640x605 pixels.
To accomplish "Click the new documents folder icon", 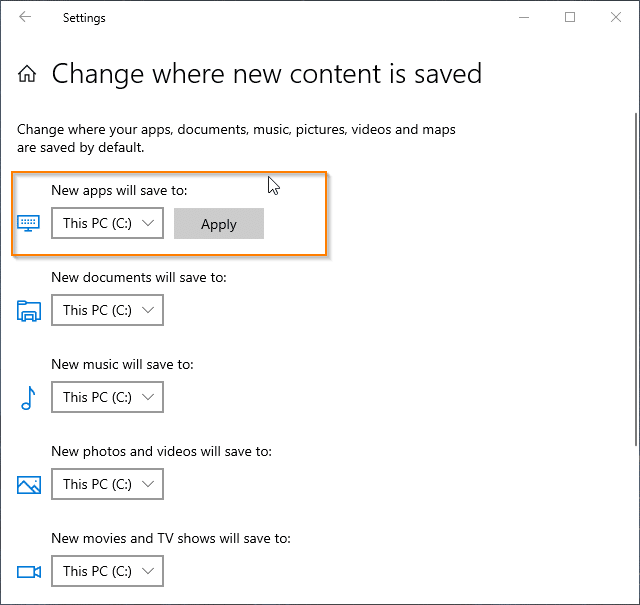I will (x=29, y=311).
